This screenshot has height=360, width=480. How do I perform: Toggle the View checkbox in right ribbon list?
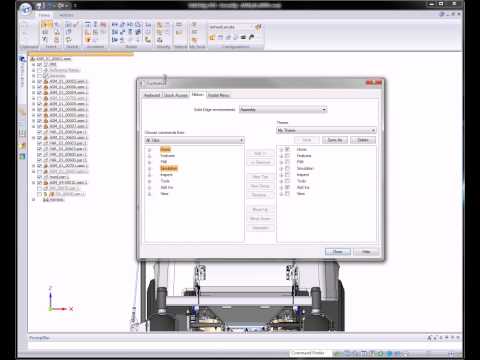288,194
